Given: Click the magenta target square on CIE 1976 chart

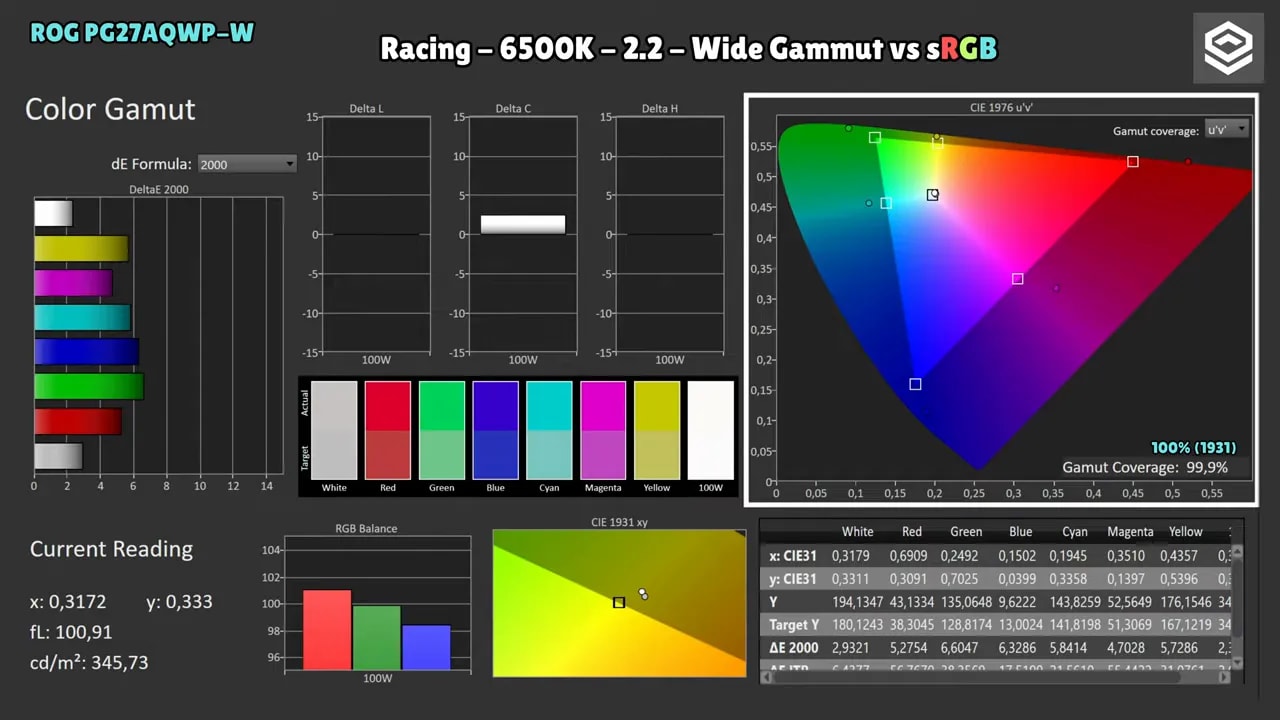Looking at the screenshot, I should click(1017, 279).
